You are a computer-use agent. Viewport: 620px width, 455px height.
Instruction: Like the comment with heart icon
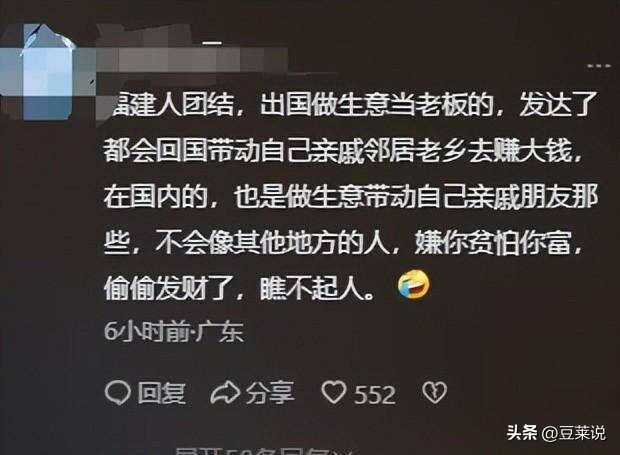(x=334, y=393)
